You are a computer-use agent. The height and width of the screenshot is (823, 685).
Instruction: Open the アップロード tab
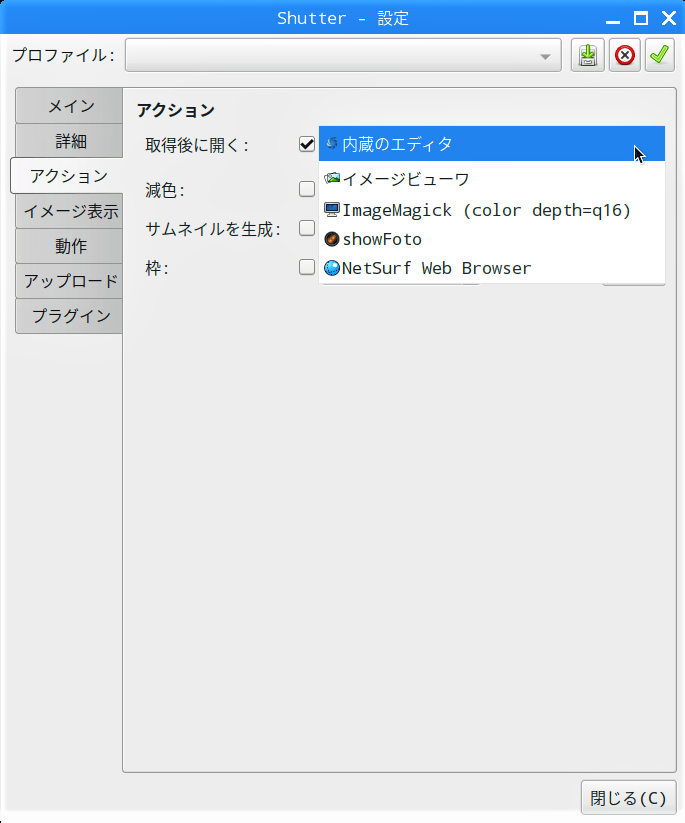[69, 281]
